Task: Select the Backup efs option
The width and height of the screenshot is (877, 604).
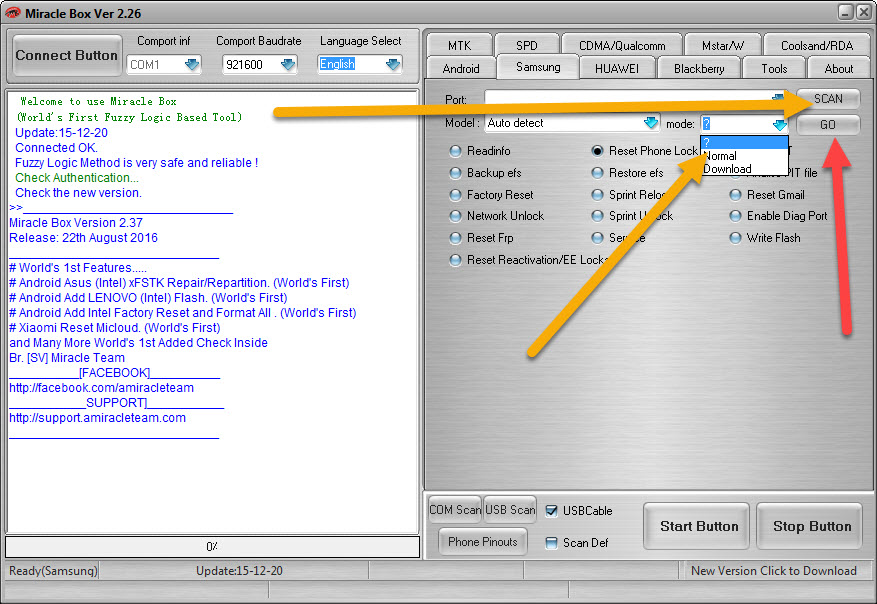Action: [455, 173]
